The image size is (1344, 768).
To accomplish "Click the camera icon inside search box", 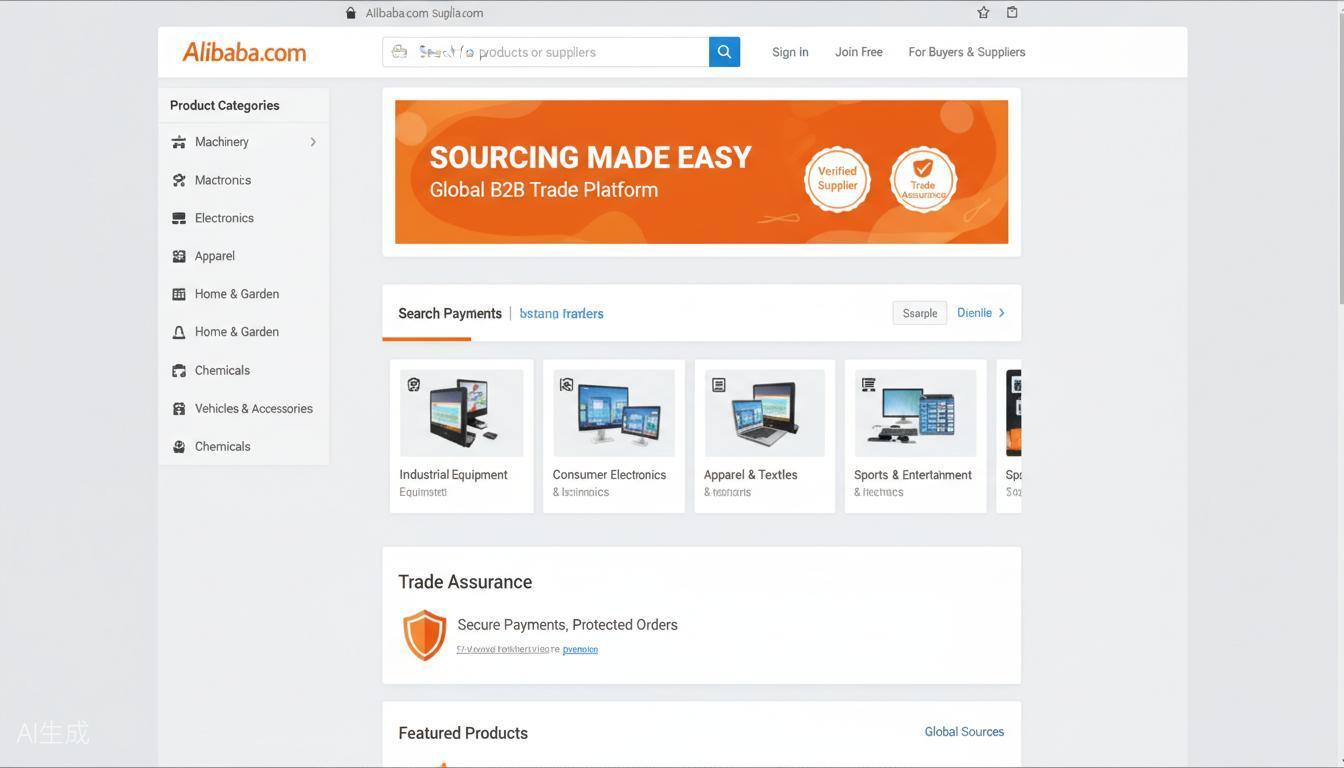I will coord(399,52).
